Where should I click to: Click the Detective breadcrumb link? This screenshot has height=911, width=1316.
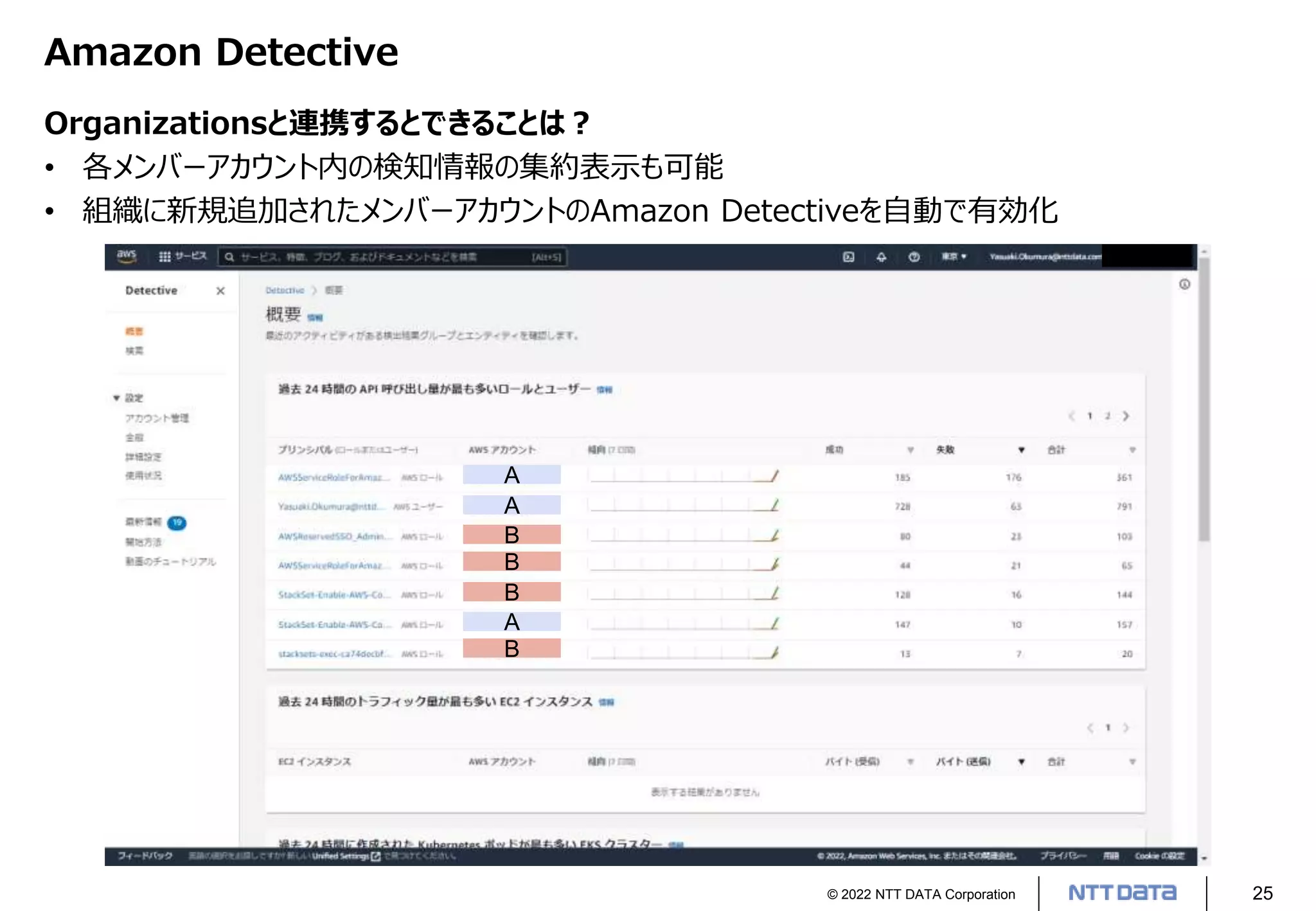(x=285, y=290)
